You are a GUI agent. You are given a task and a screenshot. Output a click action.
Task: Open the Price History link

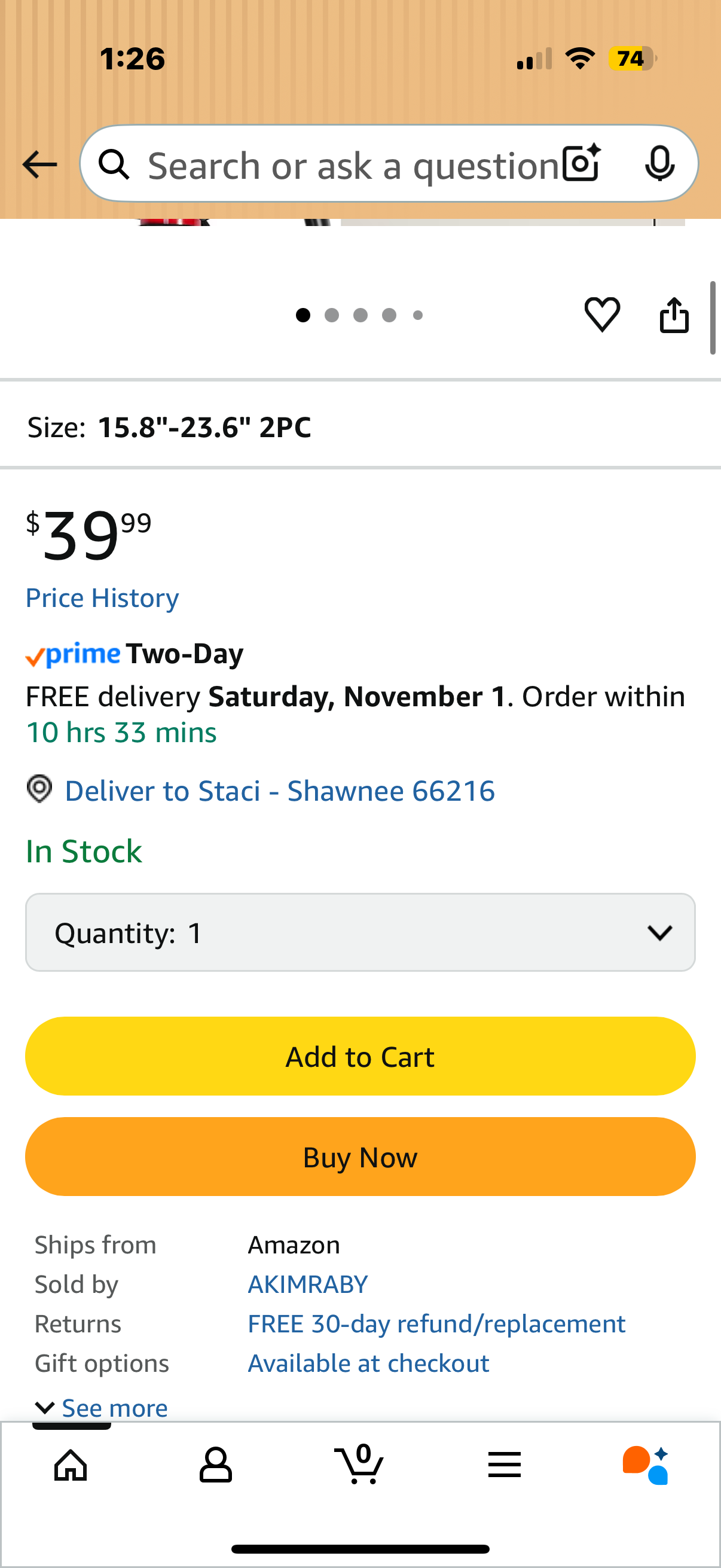tap(102, 598)
